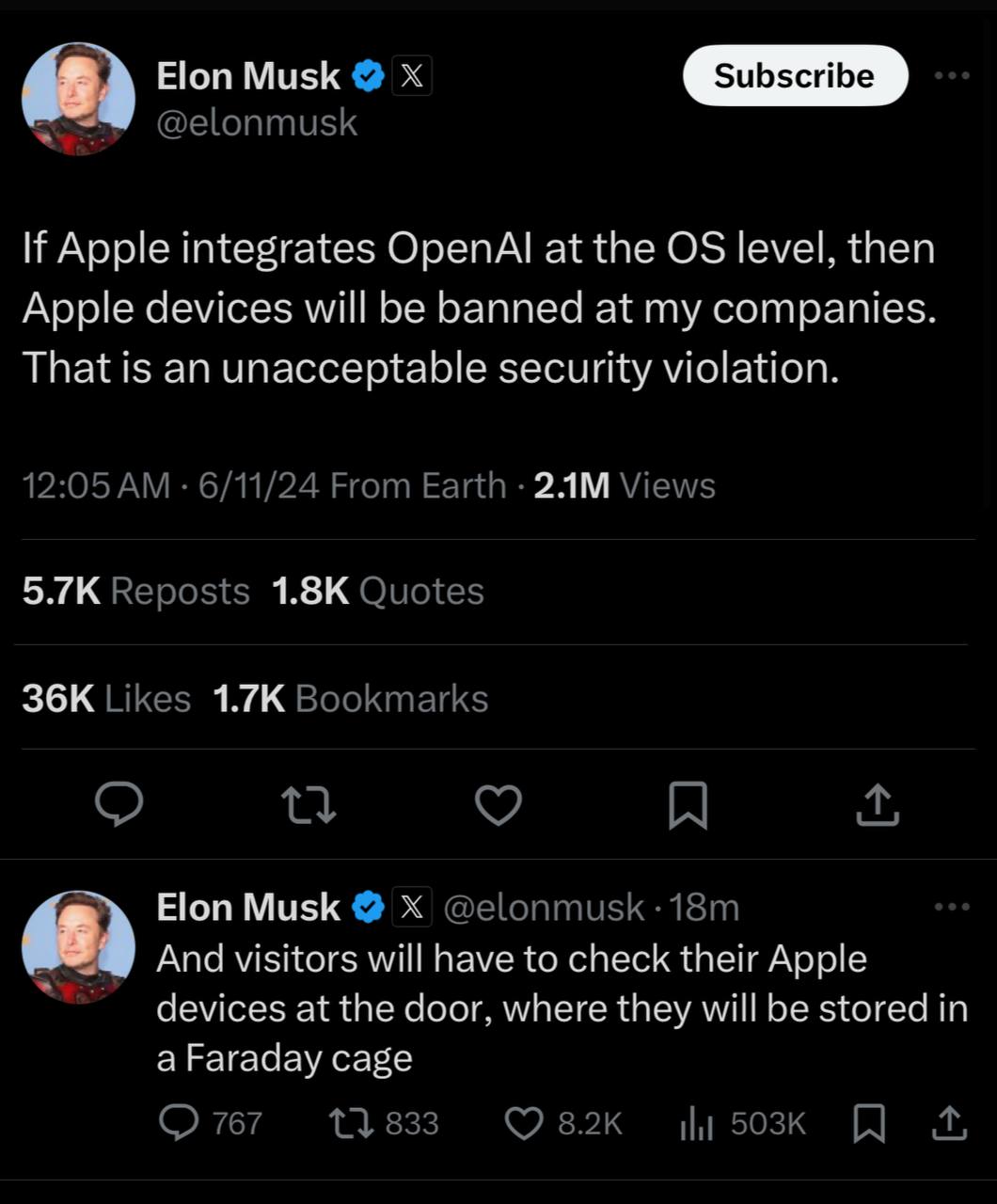Open the 36K Likes list
The width and height of the screenshot is (997, 1204).
click(106, 699)
